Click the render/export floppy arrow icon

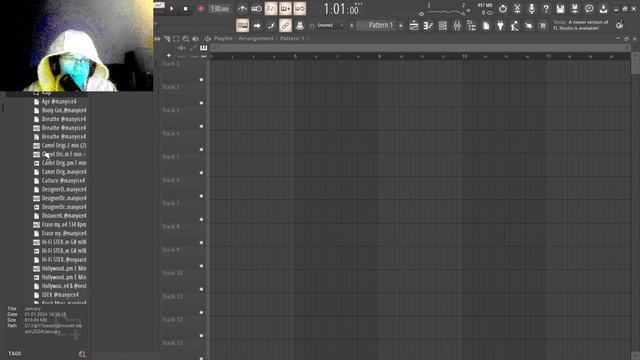575,9
